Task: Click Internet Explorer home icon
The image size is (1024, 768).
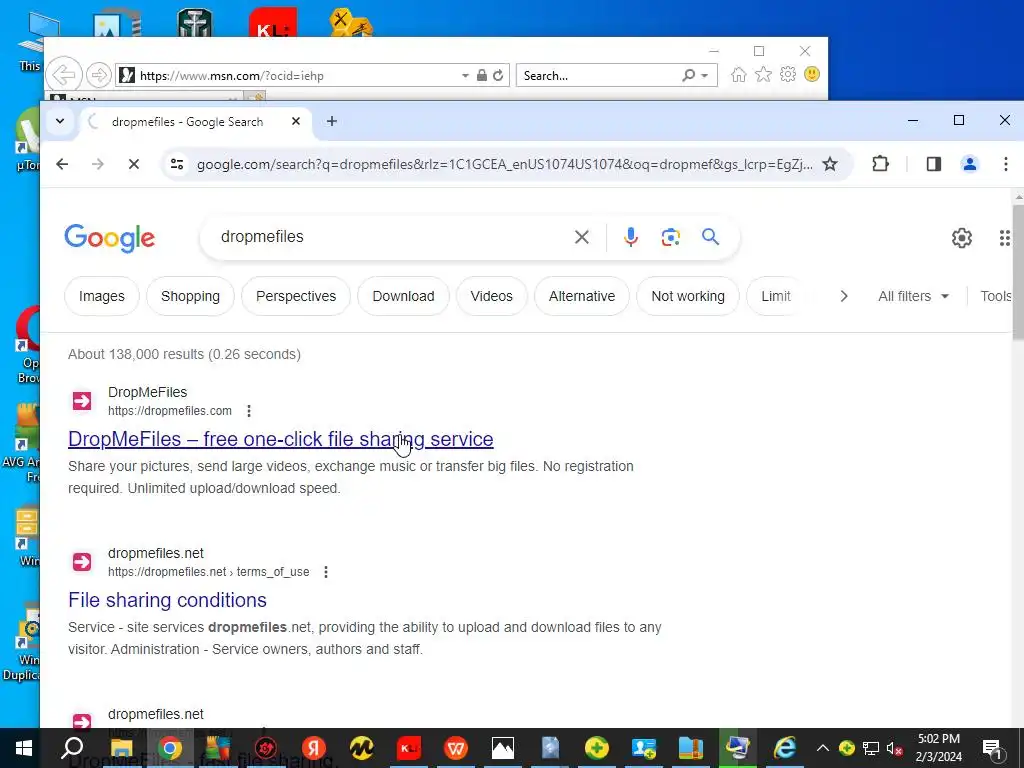Action: tap(739, 74)
